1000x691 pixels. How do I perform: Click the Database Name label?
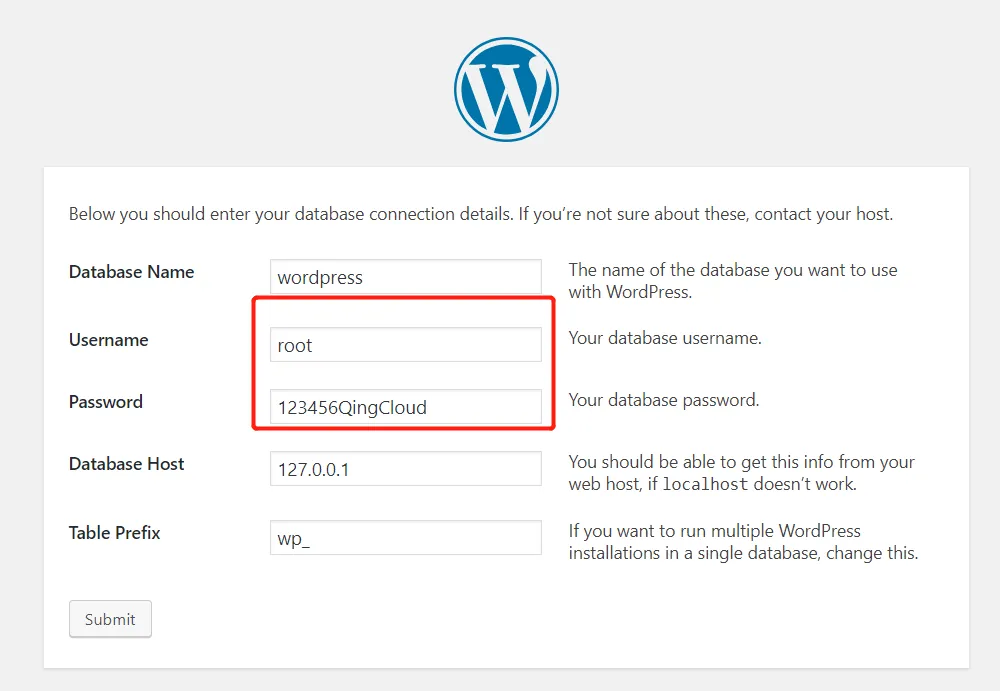click(x=131, y=272)
